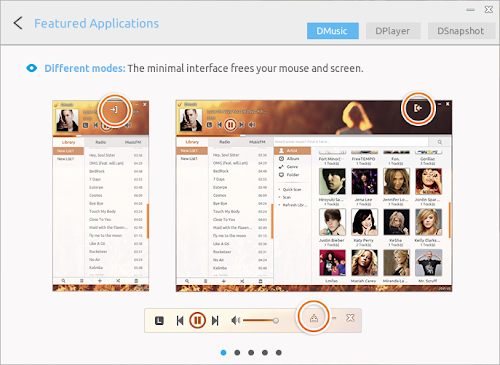Click the search icon at compact window bottom
The height and width of the screenshot is (365, 500).
coord(63,281)
